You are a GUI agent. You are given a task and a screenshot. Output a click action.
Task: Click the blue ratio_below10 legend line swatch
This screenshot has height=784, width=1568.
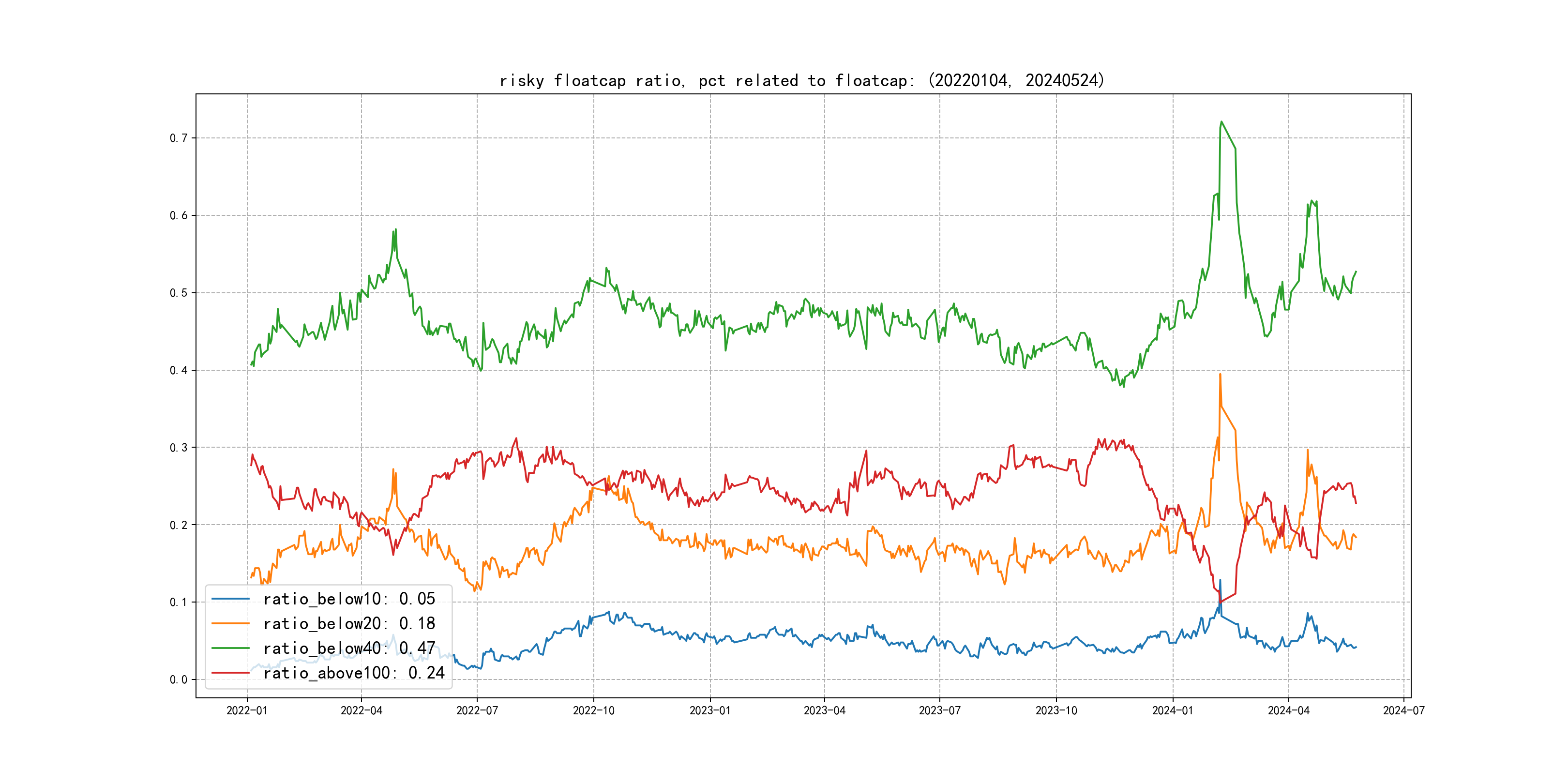[x=230, y=599]
